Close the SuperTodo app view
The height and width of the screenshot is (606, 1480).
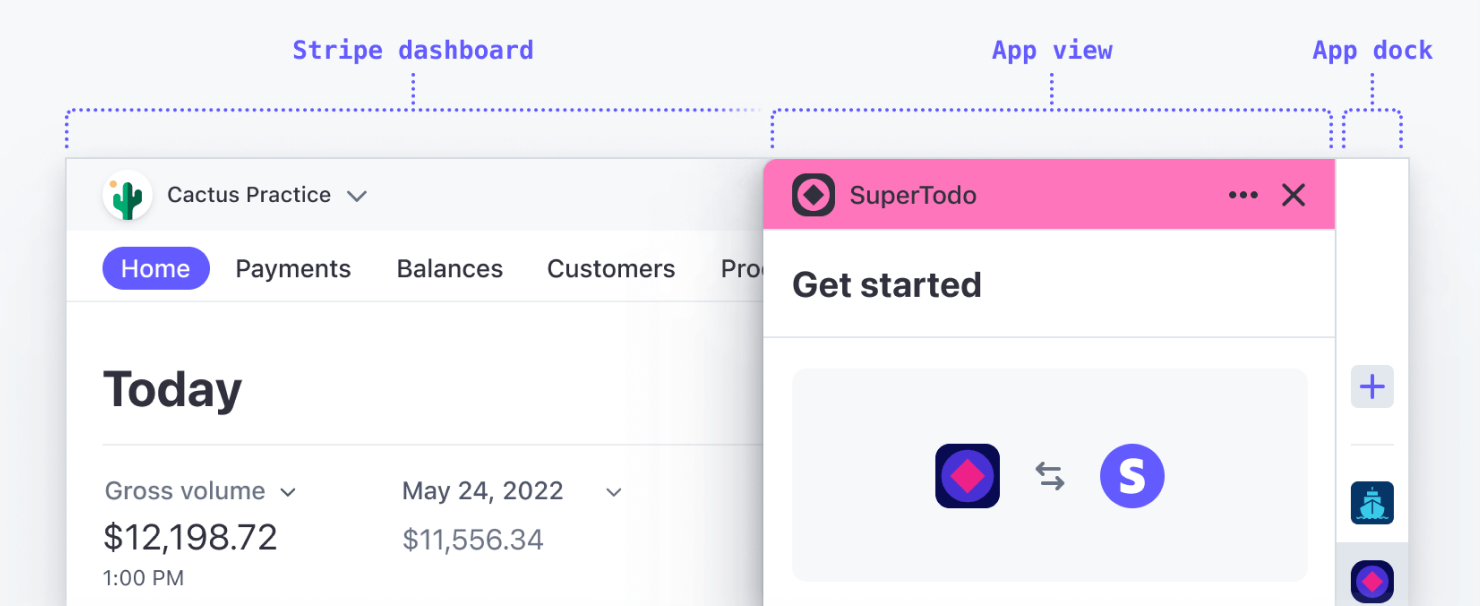tap(1294, 195)
